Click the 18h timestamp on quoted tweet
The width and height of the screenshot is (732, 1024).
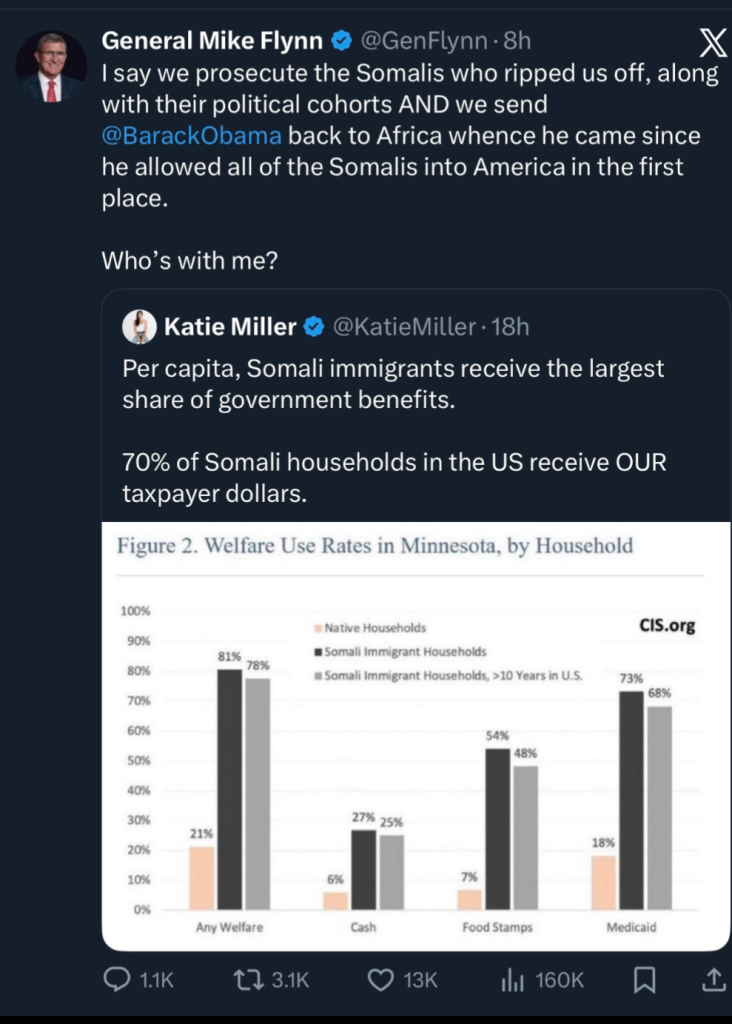coord(508,326)
